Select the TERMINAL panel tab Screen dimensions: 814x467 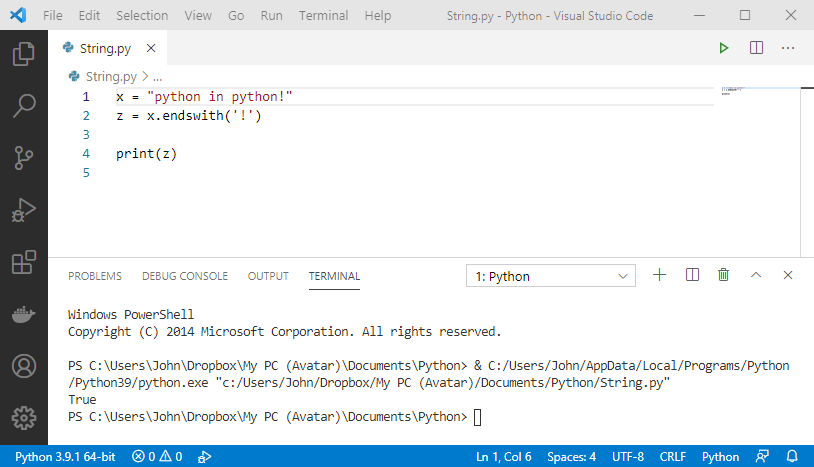[x=334, y=276]
